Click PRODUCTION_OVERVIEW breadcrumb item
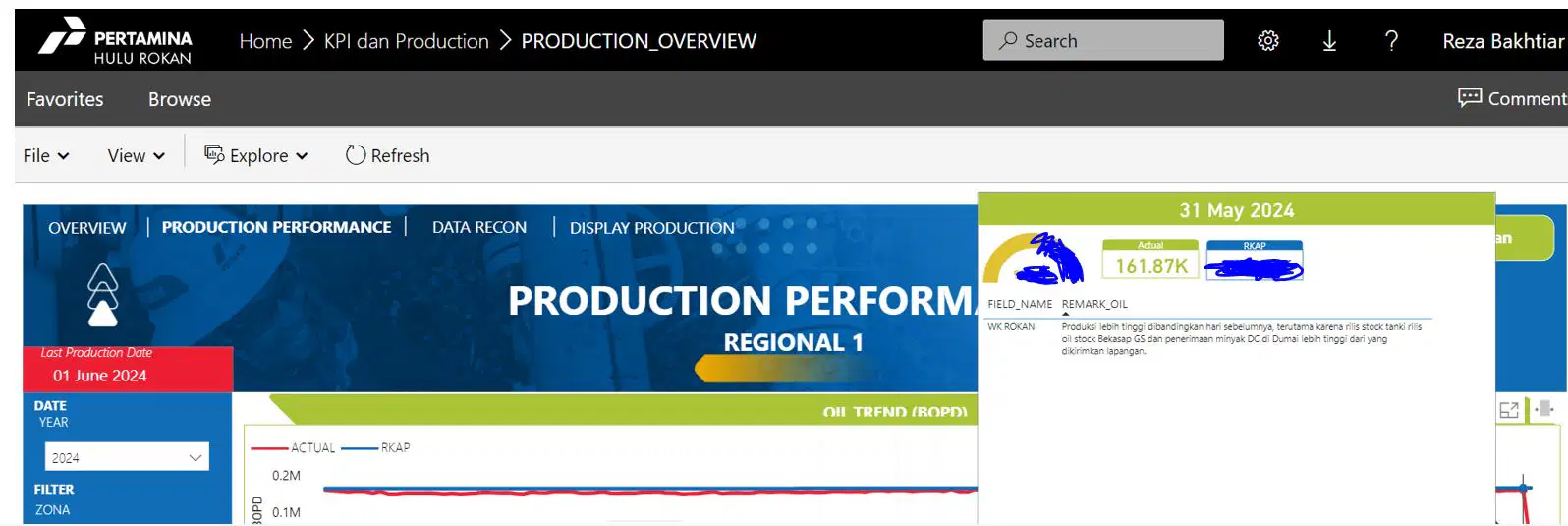The image size is (1568, 526). coord(639,41)
